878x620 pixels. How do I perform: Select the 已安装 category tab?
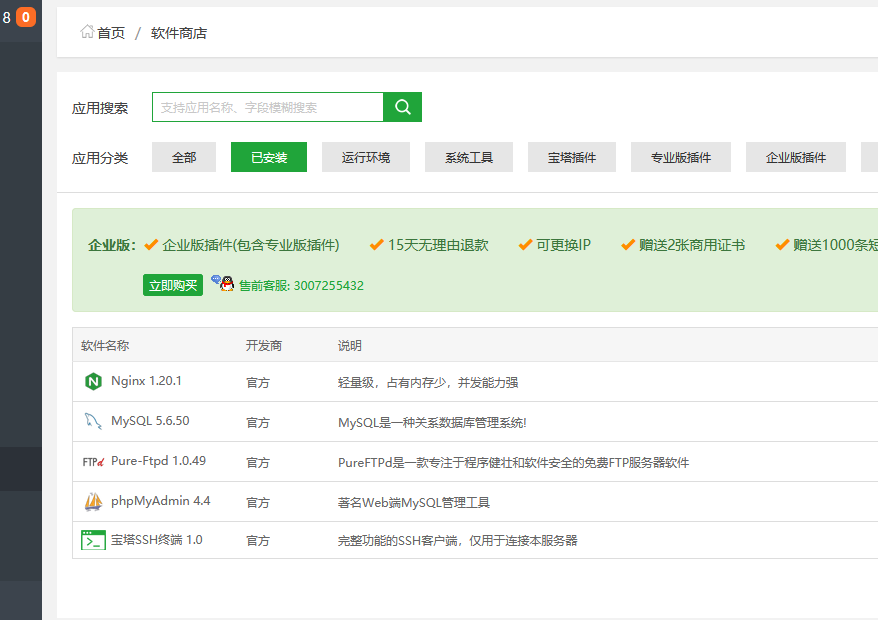[x=269, y=157]
